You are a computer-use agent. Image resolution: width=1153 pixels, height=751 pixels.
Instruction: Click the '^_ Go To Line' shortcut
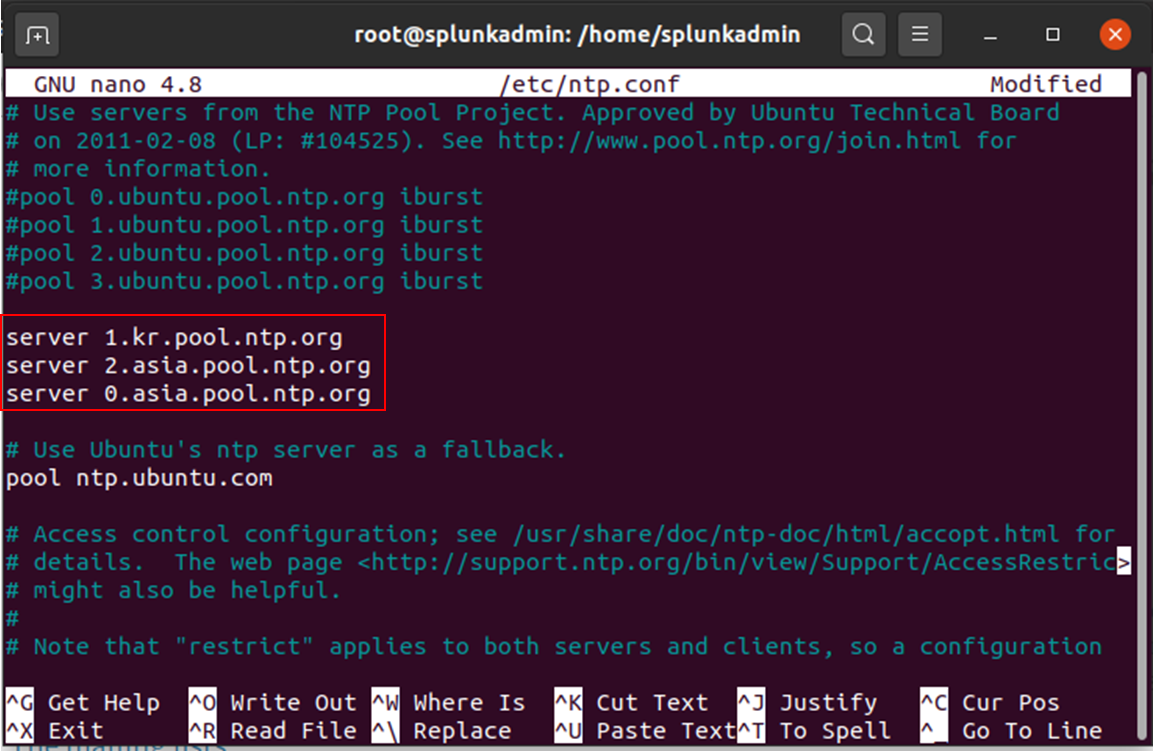pyautogui.click(x=1011, y=730)
